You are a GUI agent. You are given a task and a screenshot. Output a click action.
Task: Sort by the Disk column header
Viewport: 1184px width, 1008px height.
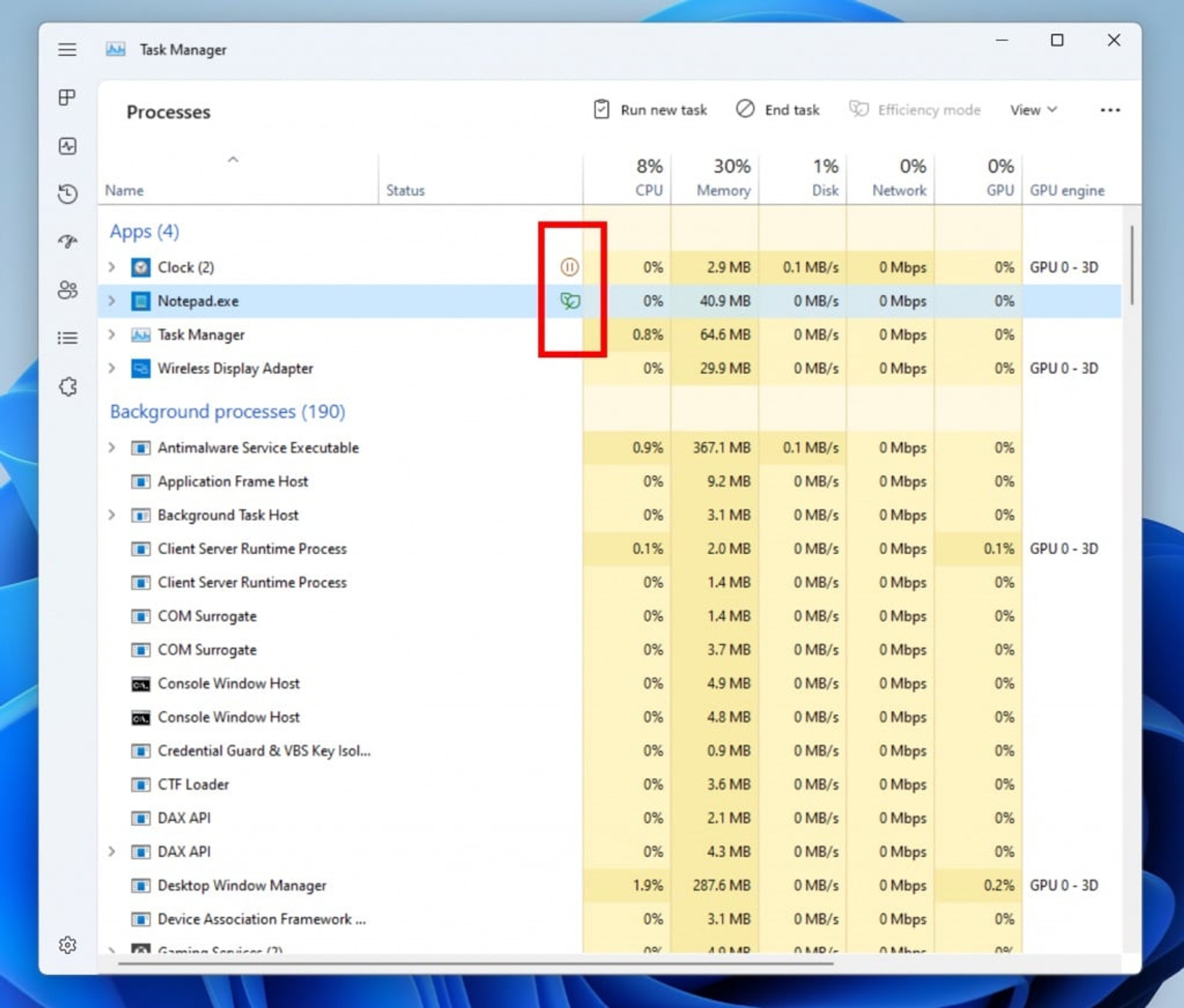803,179
